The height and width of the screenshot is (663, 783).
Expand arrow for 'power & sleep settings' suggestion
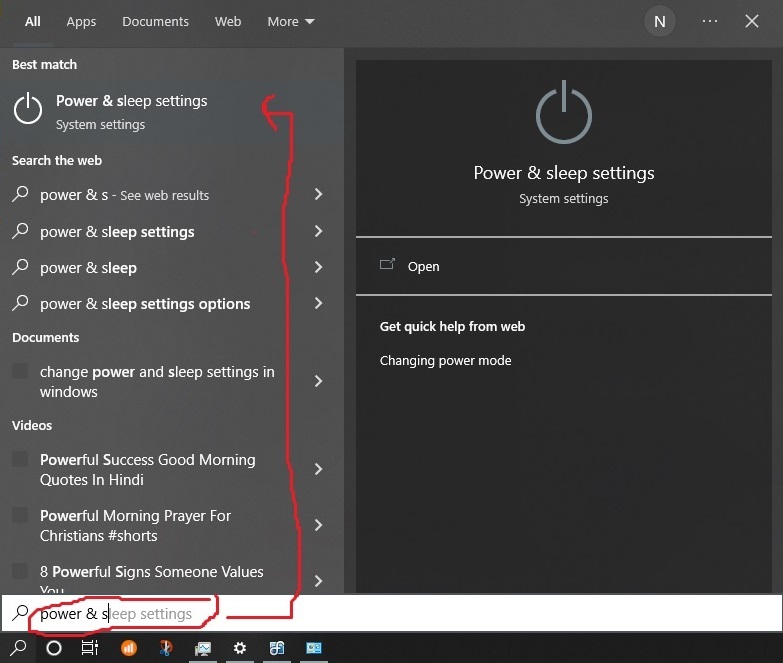click(319, 231)
